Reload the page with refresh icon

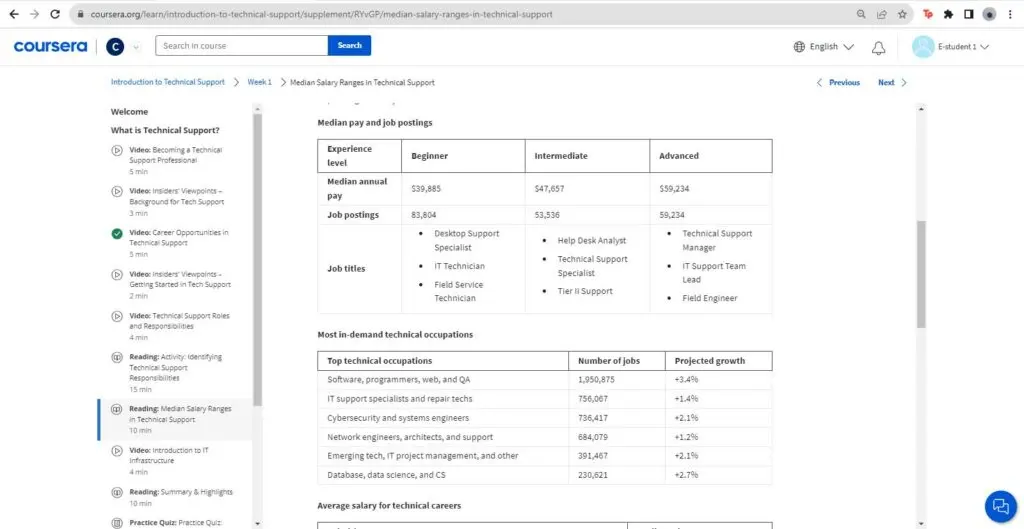pos(55,14)
